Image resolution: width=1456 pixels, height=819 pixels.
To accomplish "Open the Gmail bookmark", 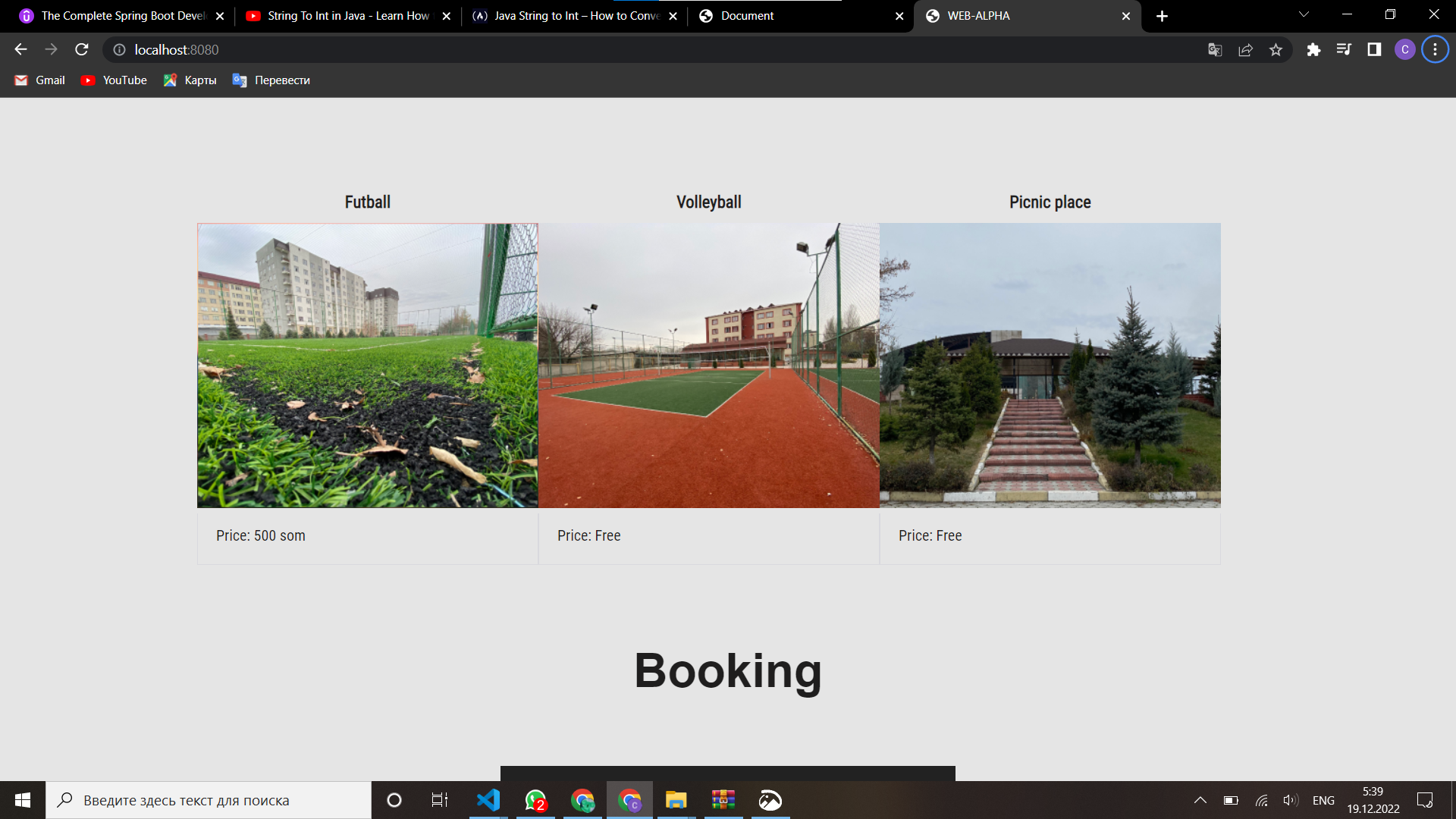I will click(40, 80).
